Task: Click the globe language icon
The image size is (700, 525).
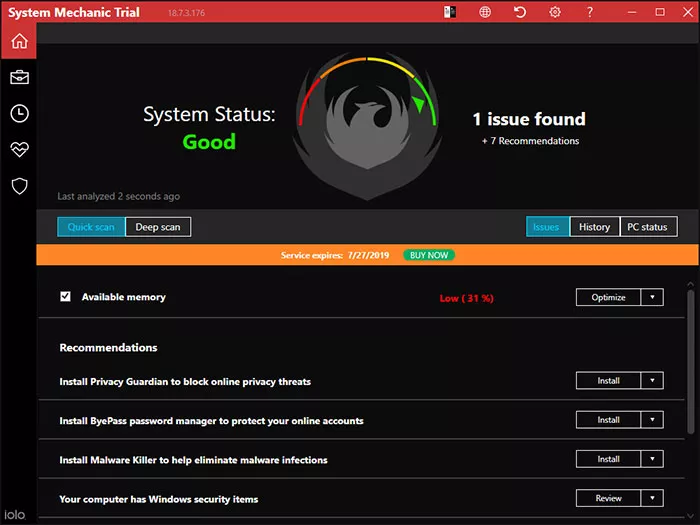Action: [485, 12]
